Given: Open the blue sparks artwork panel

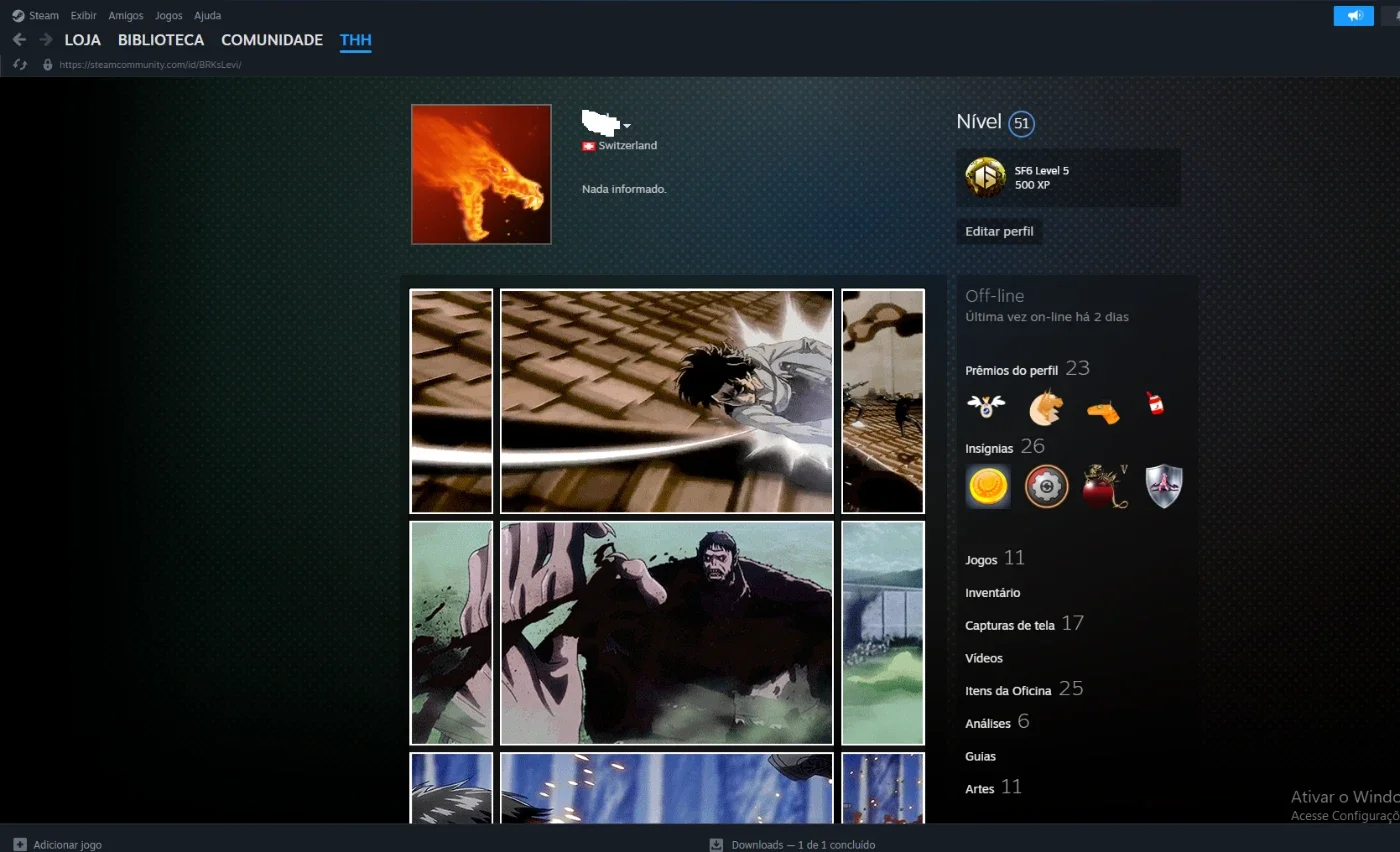Looking at the screenshot, I should pyautogui.click(x=667, y=788).
